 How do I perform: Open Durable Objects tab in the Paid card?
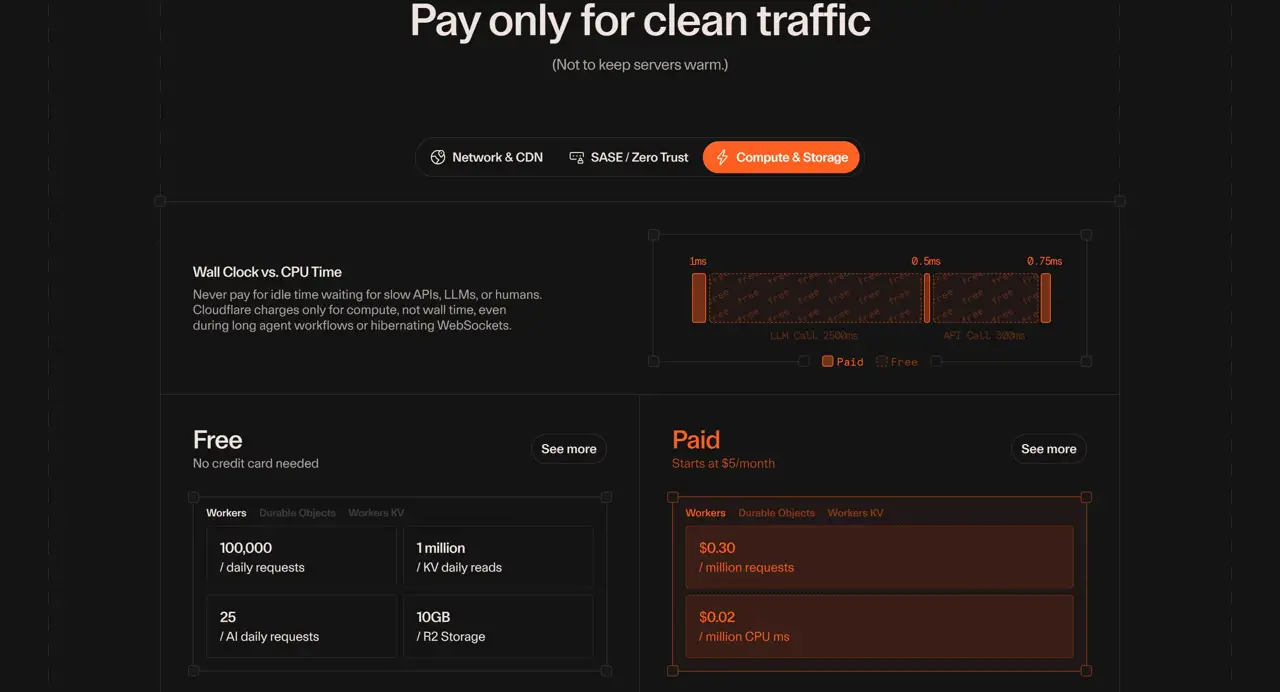(x=776, y=513)
